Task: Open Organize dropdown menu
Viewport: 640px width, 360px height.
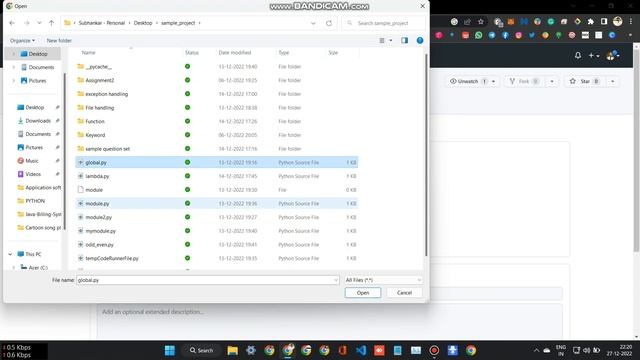Action: coord(22,40)
